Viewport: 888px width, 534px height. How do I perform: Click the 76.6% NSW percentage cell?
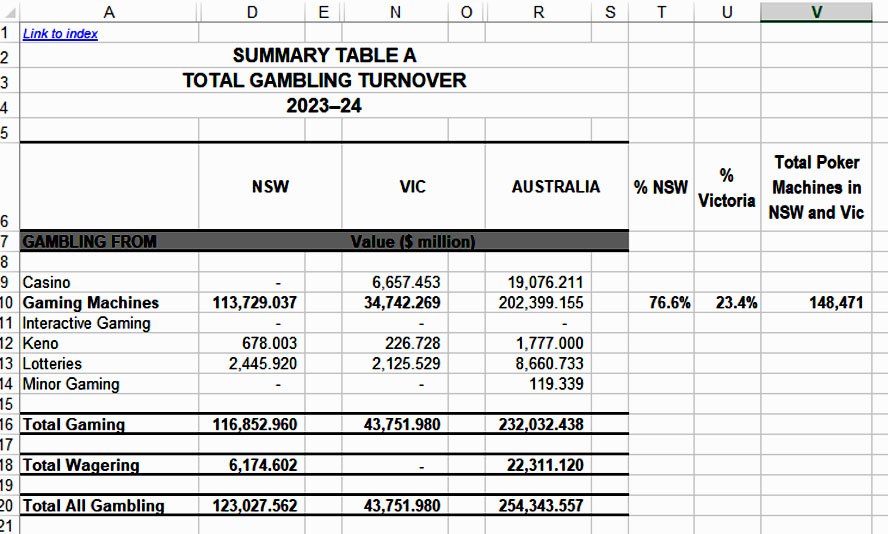click(x=669, y=303)
